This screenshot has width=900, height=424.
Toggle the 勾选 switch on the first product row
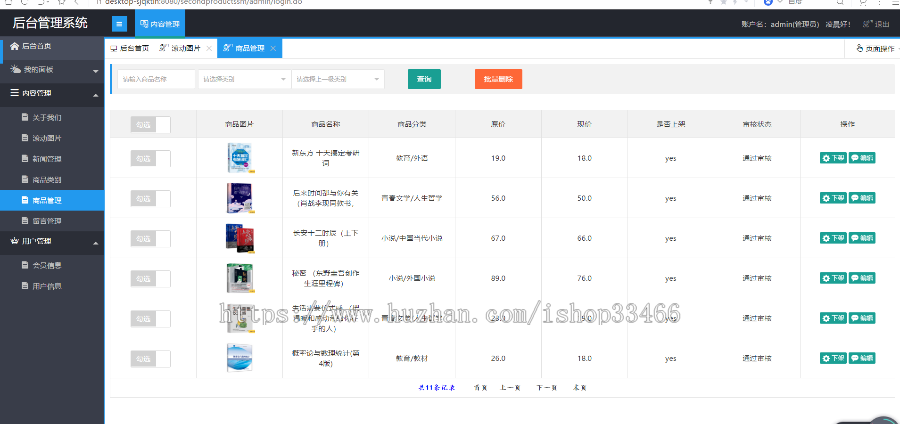point(150,158)
